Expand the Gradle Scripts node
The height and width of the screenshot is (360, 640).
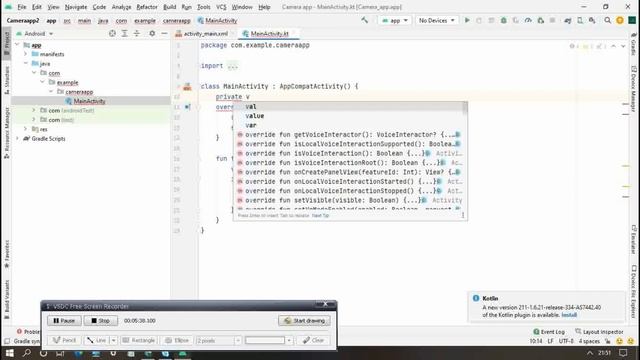[x=17, y=138]
